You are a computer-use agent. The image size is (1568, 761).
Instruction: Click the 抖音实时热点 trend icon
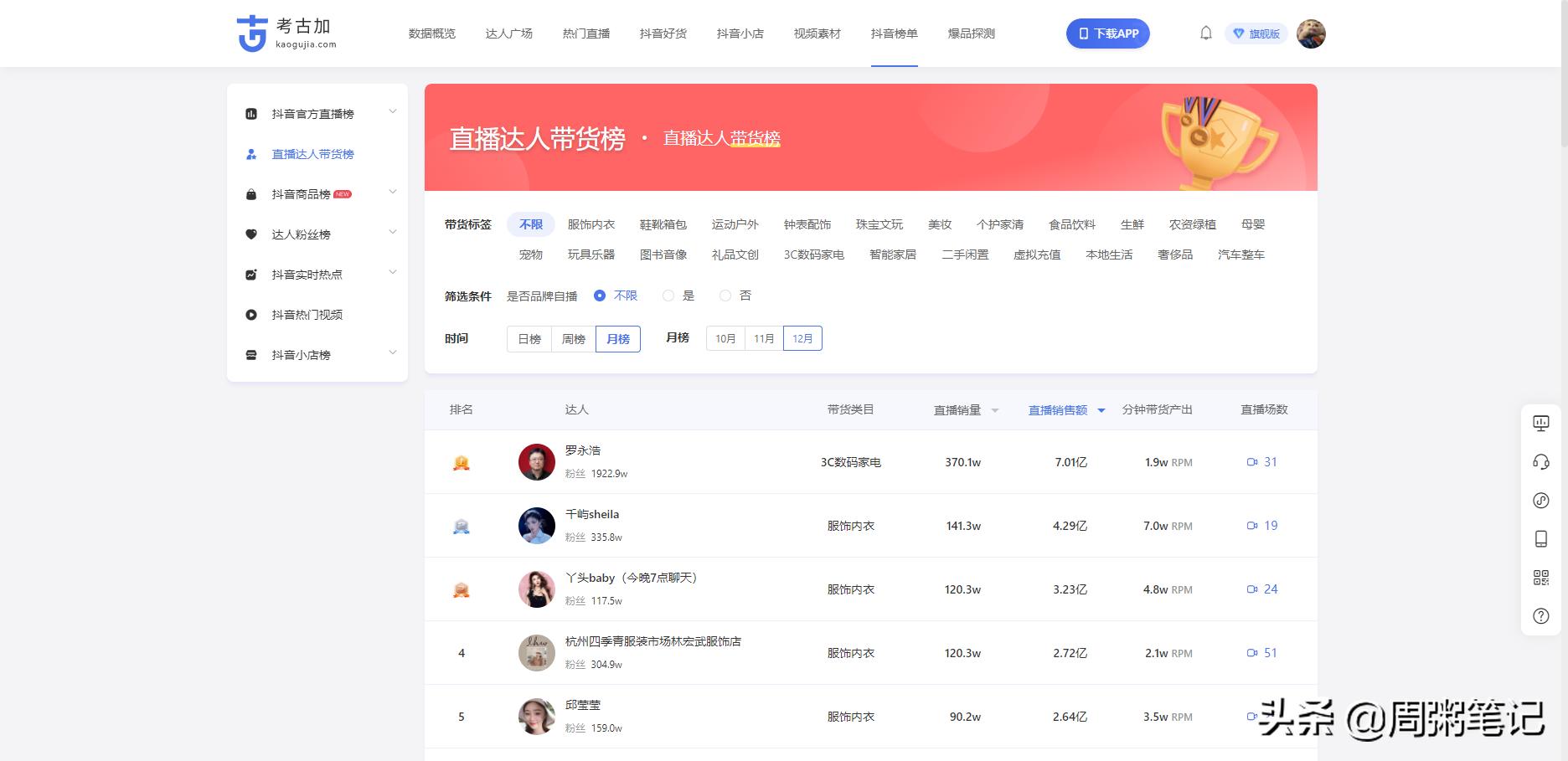pyautogui.click(x=251, y=275)
